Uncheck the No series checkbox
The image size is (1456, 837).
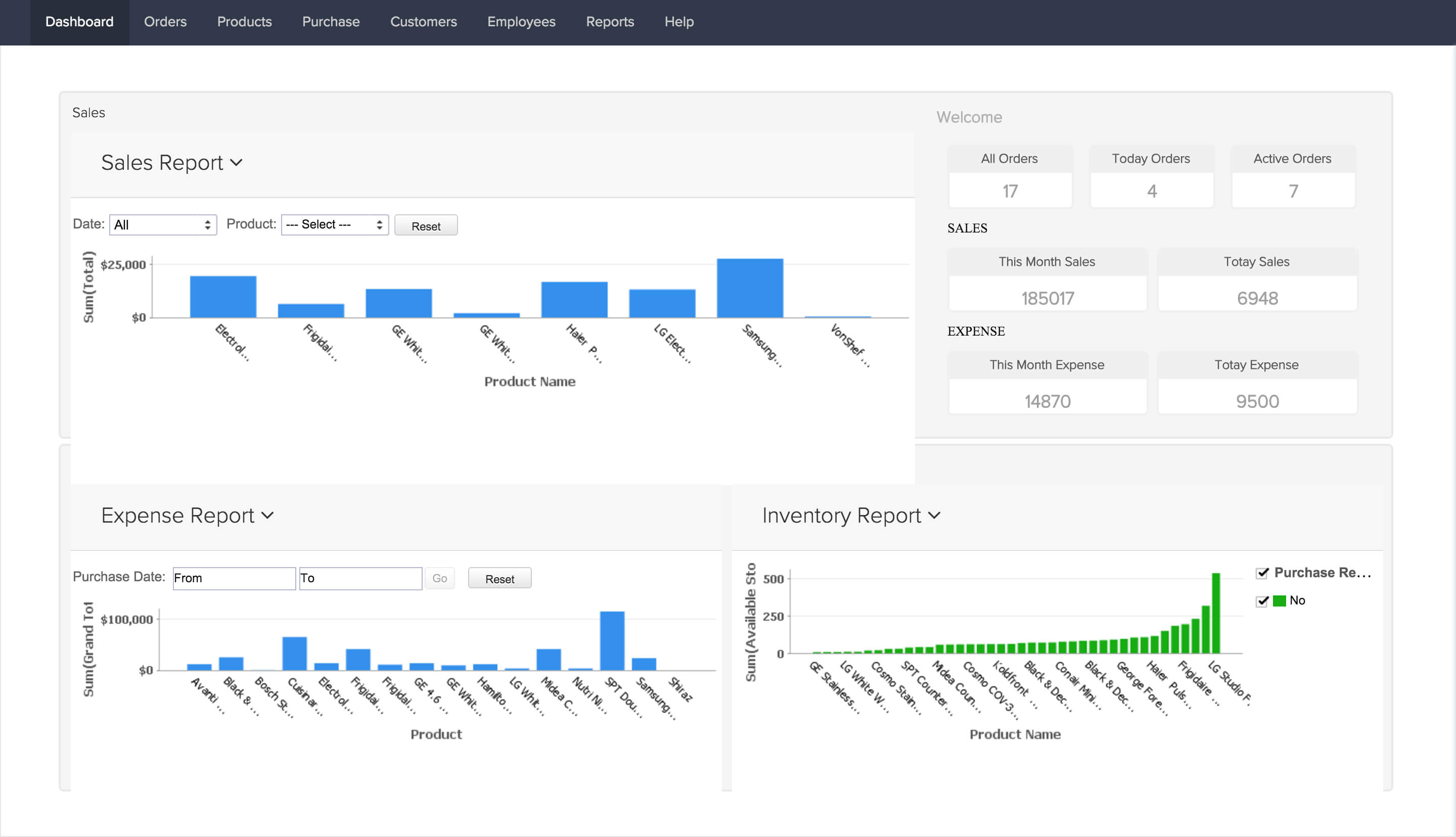point(1262,601)
